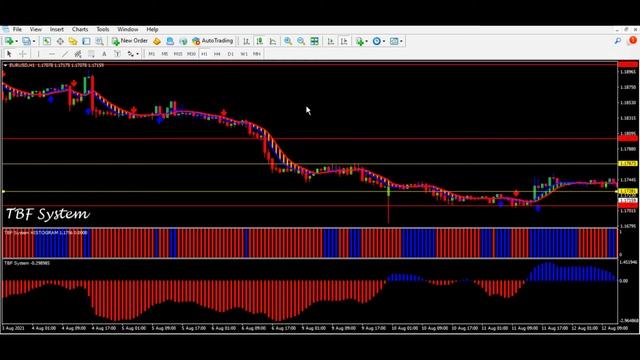Switch to the M1 timeframe
640x360 pixels.
[151, 54]
